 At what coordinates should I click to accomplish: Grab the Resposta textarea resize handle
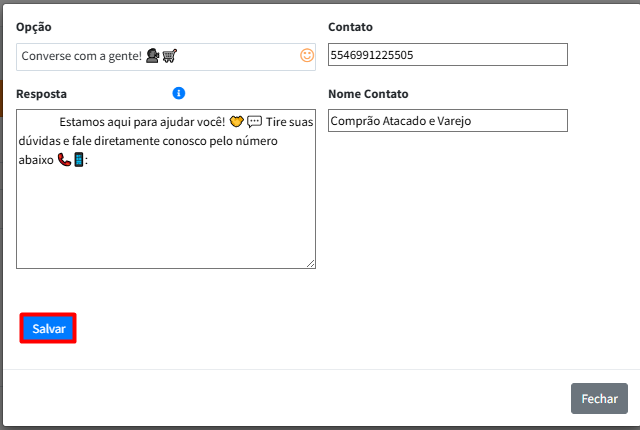pyautogui.click(x=311, y=264)
